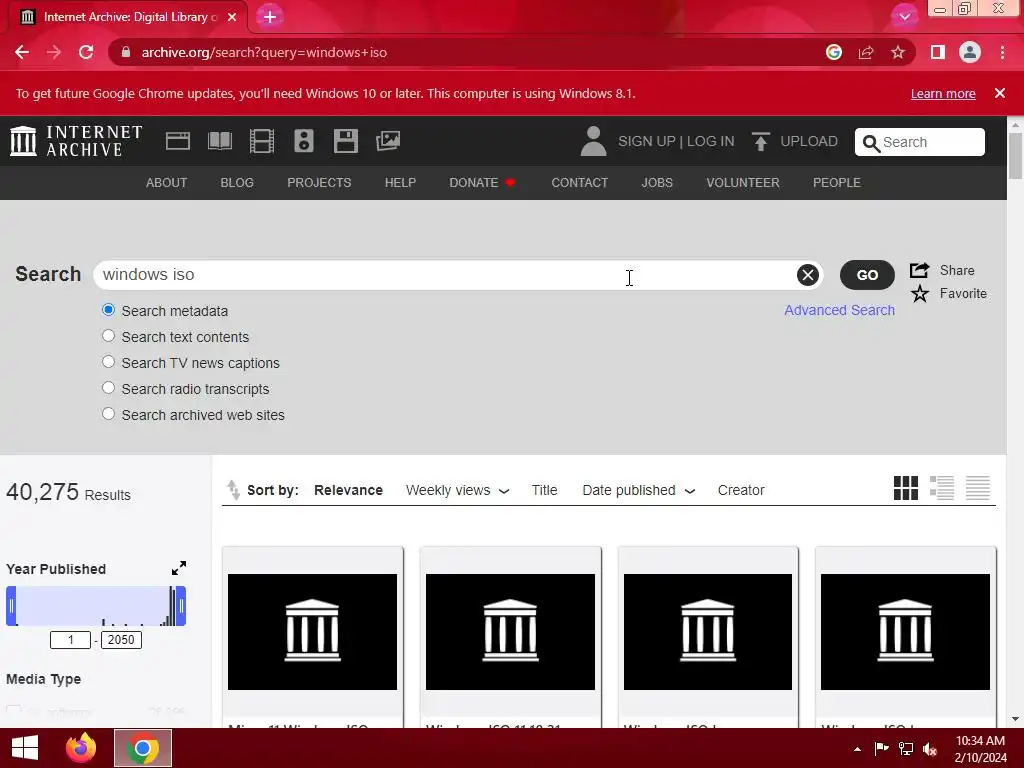This screenshot has height=768, width=1024.
Task: Open PROJECTS menu item
Action: (319, 183)
